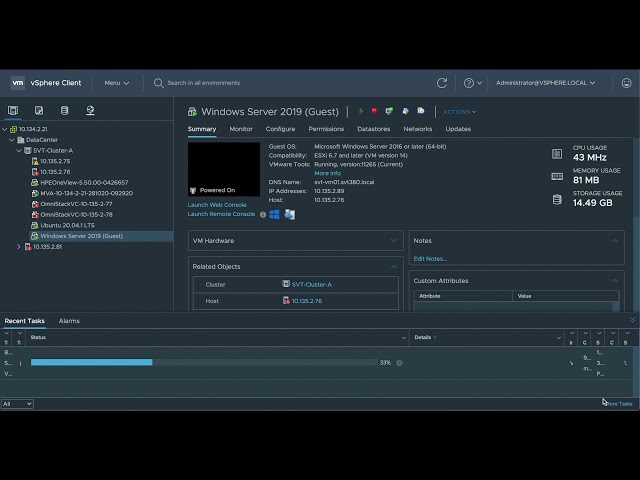640x480 pixels.
Task: Click the VM console thumbnail preview
Action: click(224, 169)
